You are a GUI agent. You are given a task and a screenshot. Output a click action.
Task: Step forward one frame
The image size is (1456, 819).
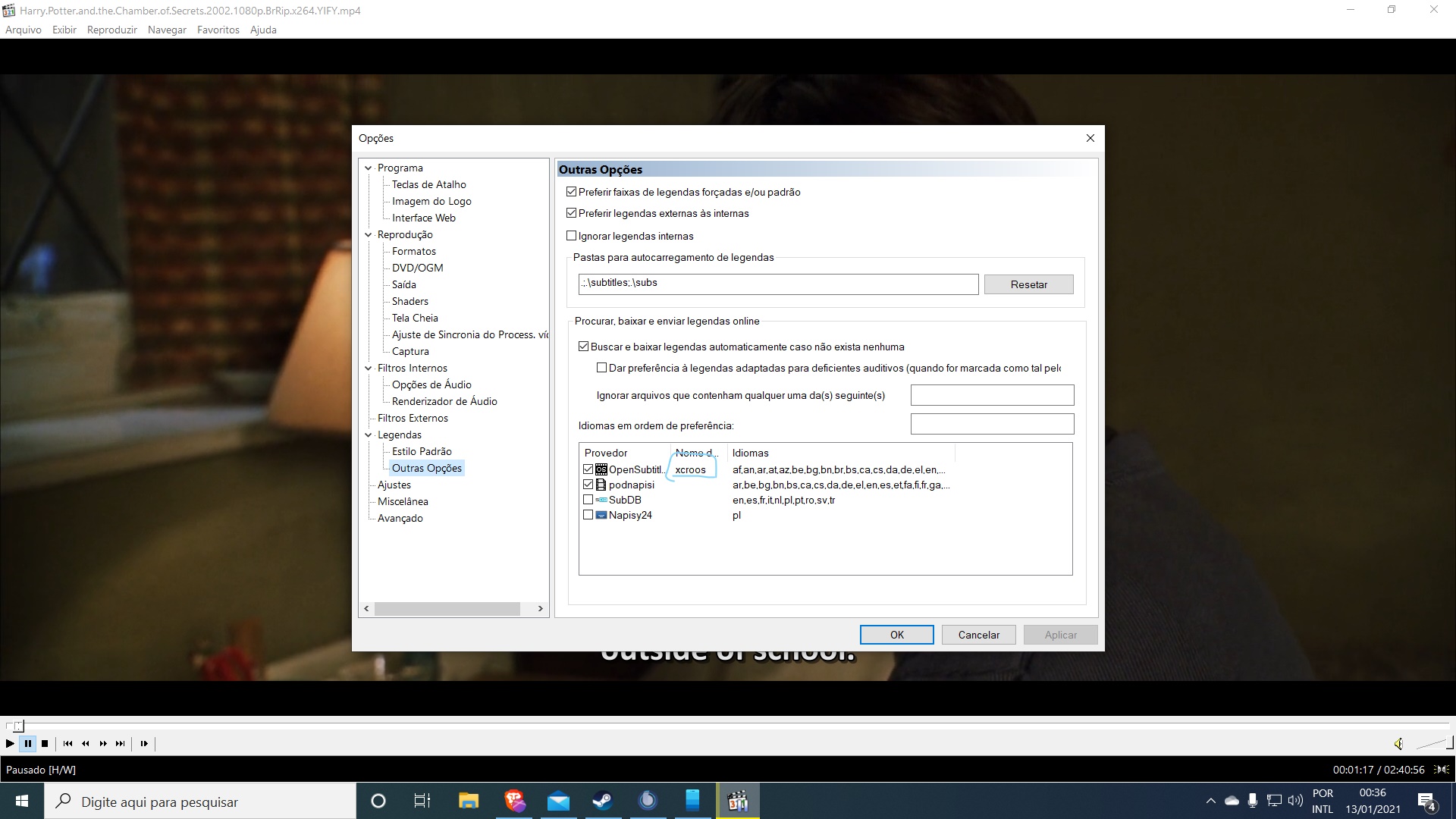(x=144, y=744)
